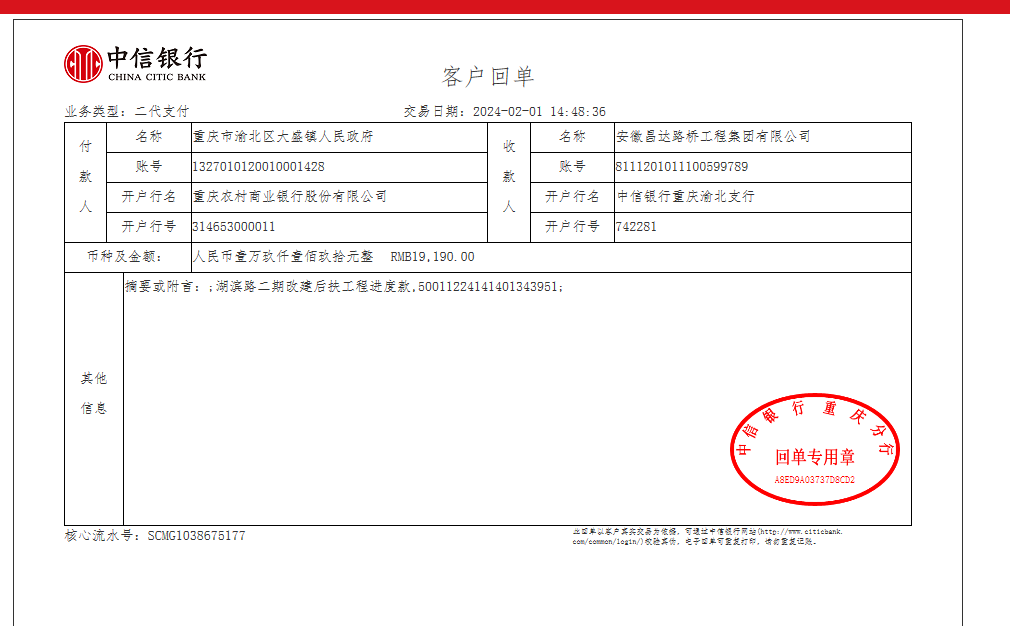Click the 客户回单 title heading
The width and height of the screenshot is (1010, 626).
click(x=488, y=76)
